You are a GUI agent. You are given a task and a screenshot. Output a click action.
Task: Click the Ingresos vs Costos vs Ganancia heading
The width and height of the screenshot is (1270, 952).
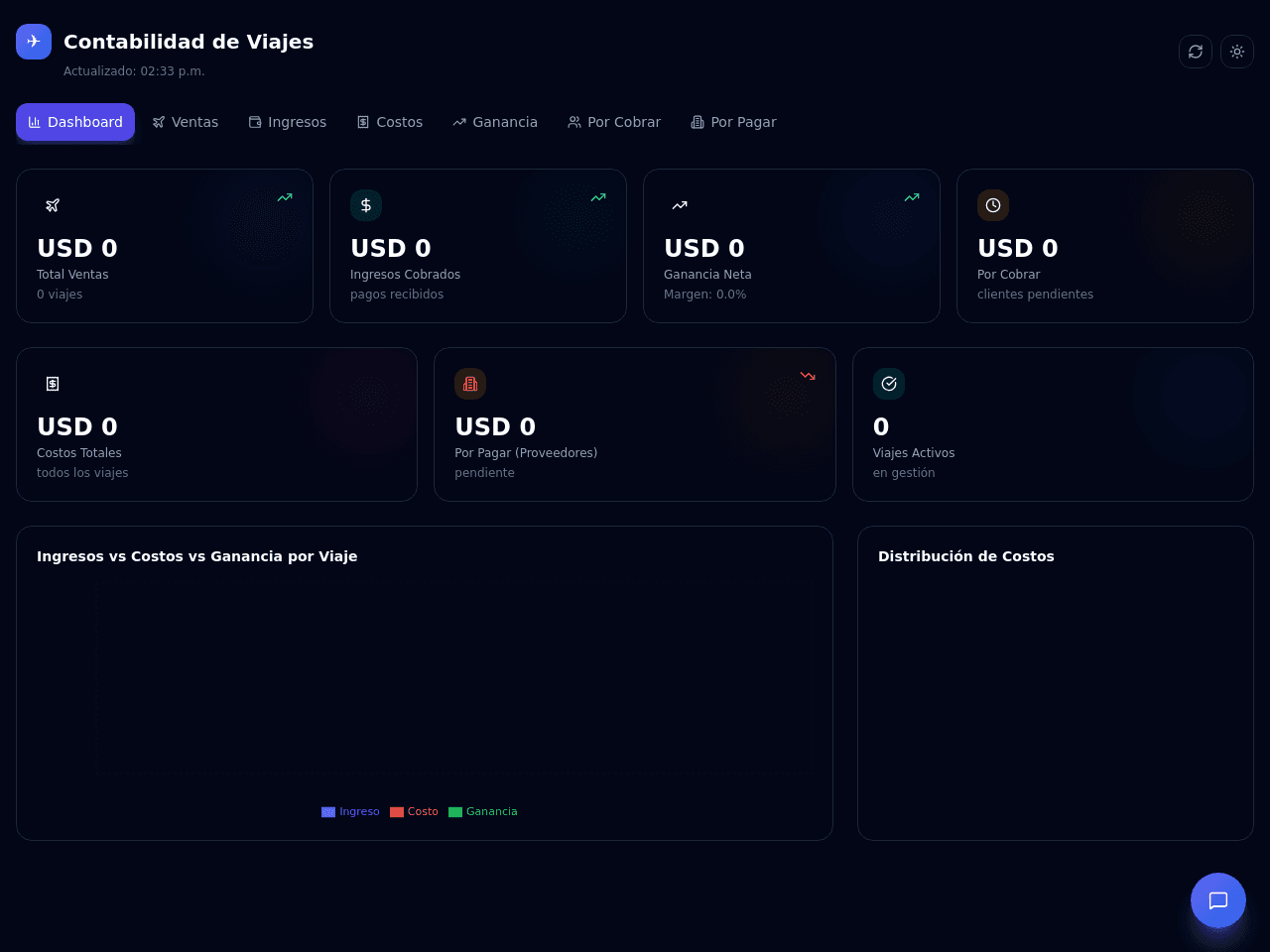pos(197,556)
